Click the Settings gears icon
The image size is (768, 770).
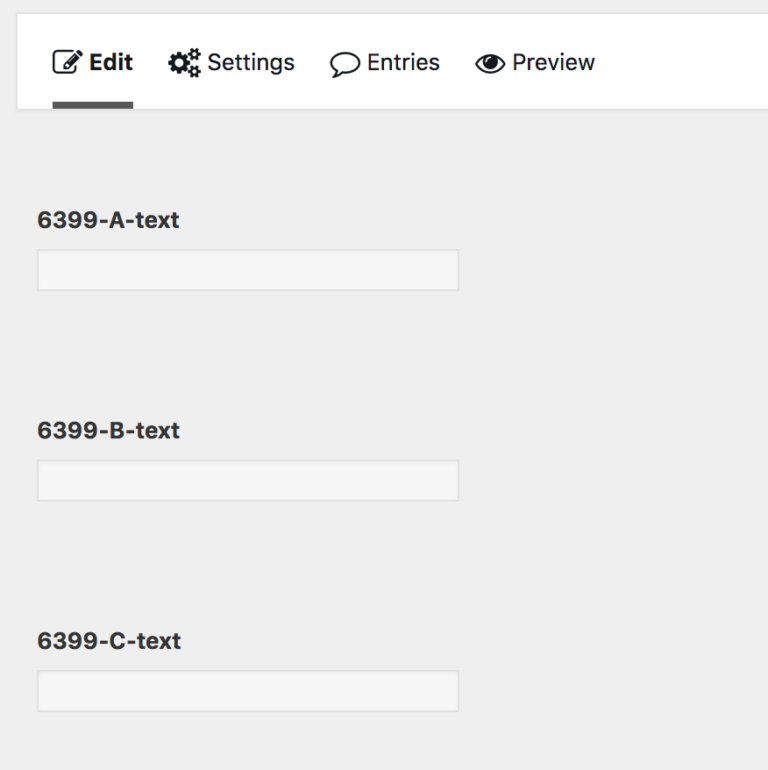(x=183, y=63)
